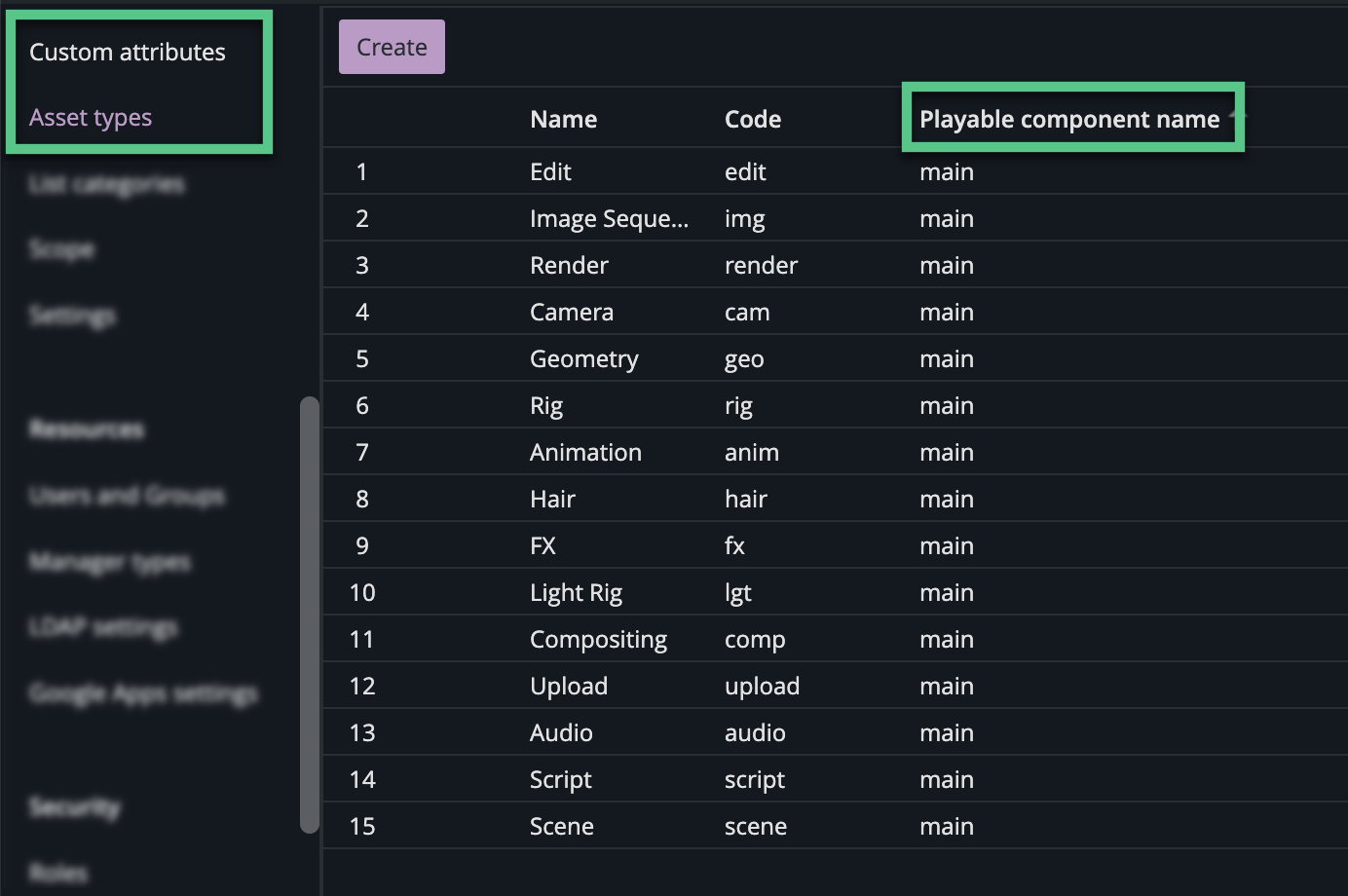Open the Roles page under Security

tap(58, 872)
